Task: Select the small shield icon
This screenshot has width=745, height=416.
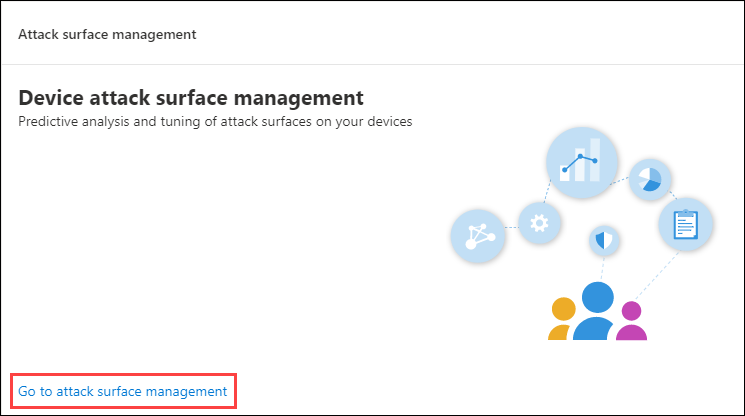Action: (604, 240)
